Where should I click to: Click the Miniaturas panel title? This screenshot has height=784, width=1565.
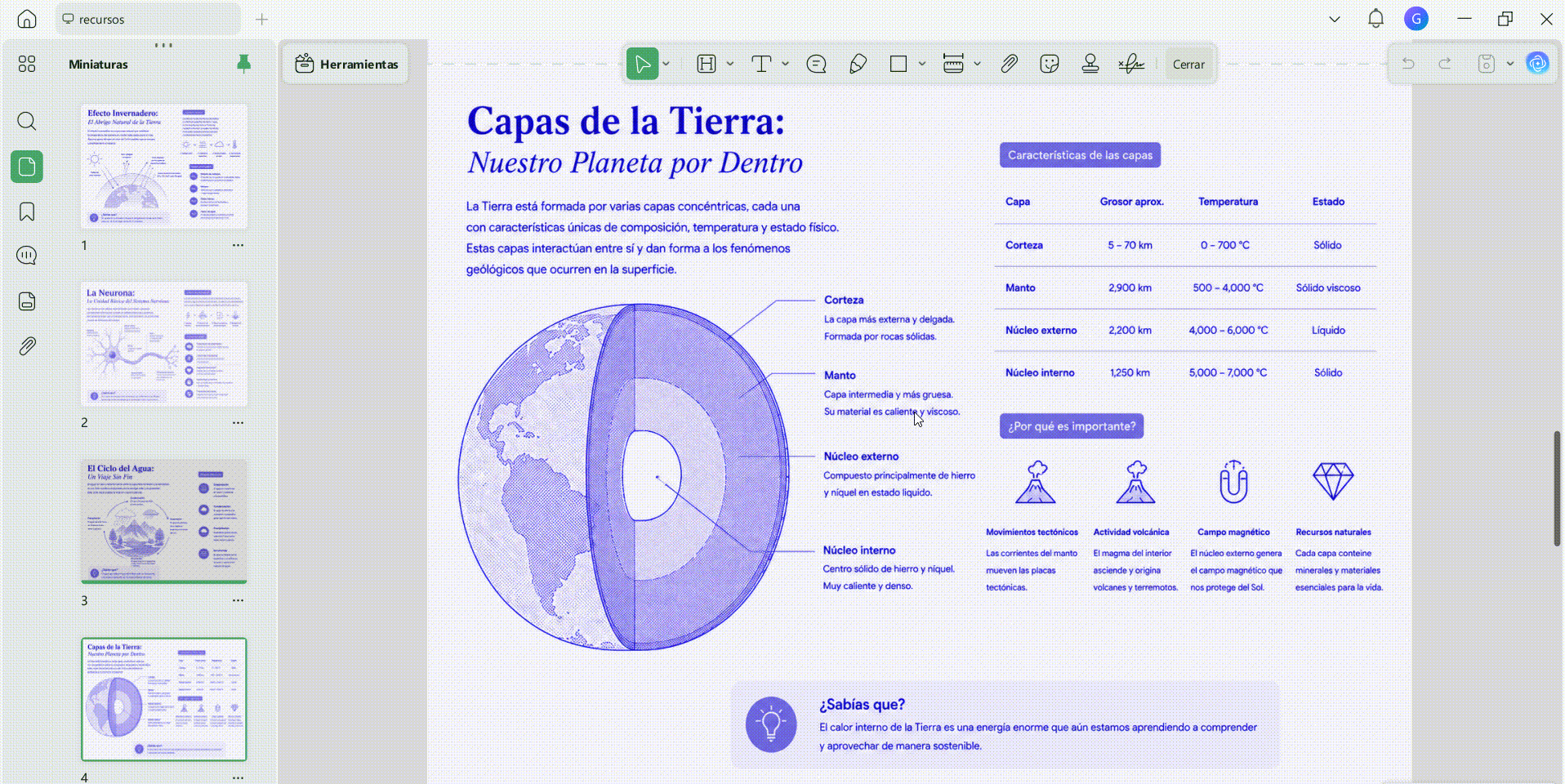(x=98, y=65)
